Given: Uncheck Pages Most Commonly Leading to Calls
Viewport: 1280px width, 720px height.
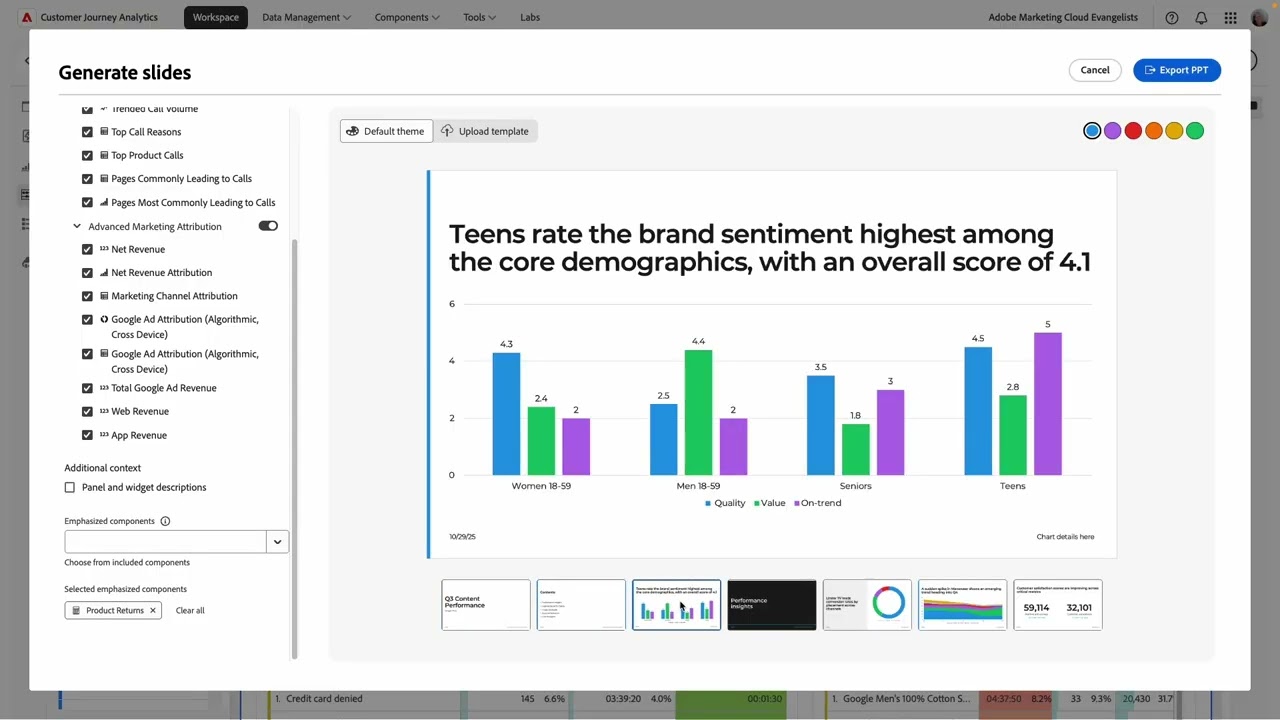Looking at the screenshot, I should pyautogui.click(x=87, y=202).
